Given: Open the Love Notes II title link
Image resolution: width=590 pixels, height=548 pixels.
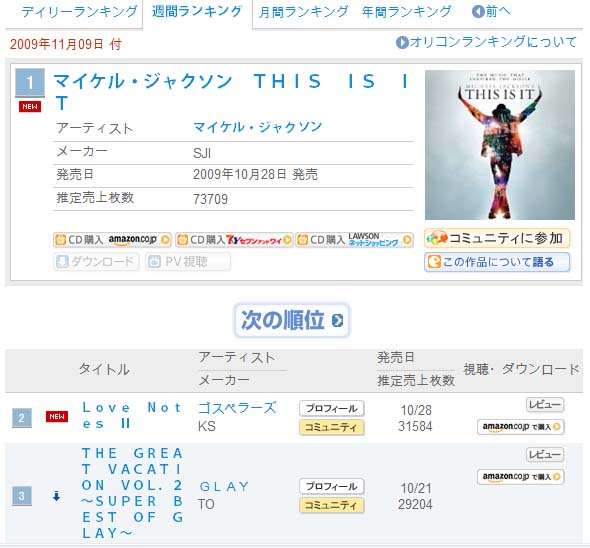Looking at the screenshot, I should click(x=131, y=416).
